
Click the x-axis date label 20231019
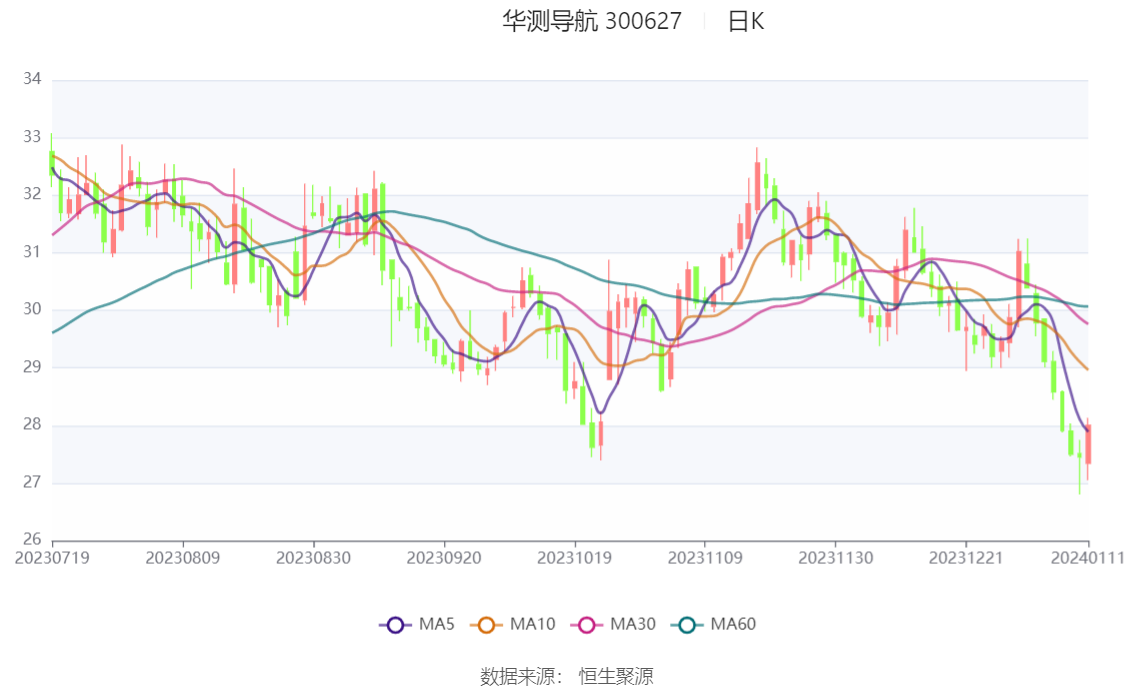click(574, 558)
